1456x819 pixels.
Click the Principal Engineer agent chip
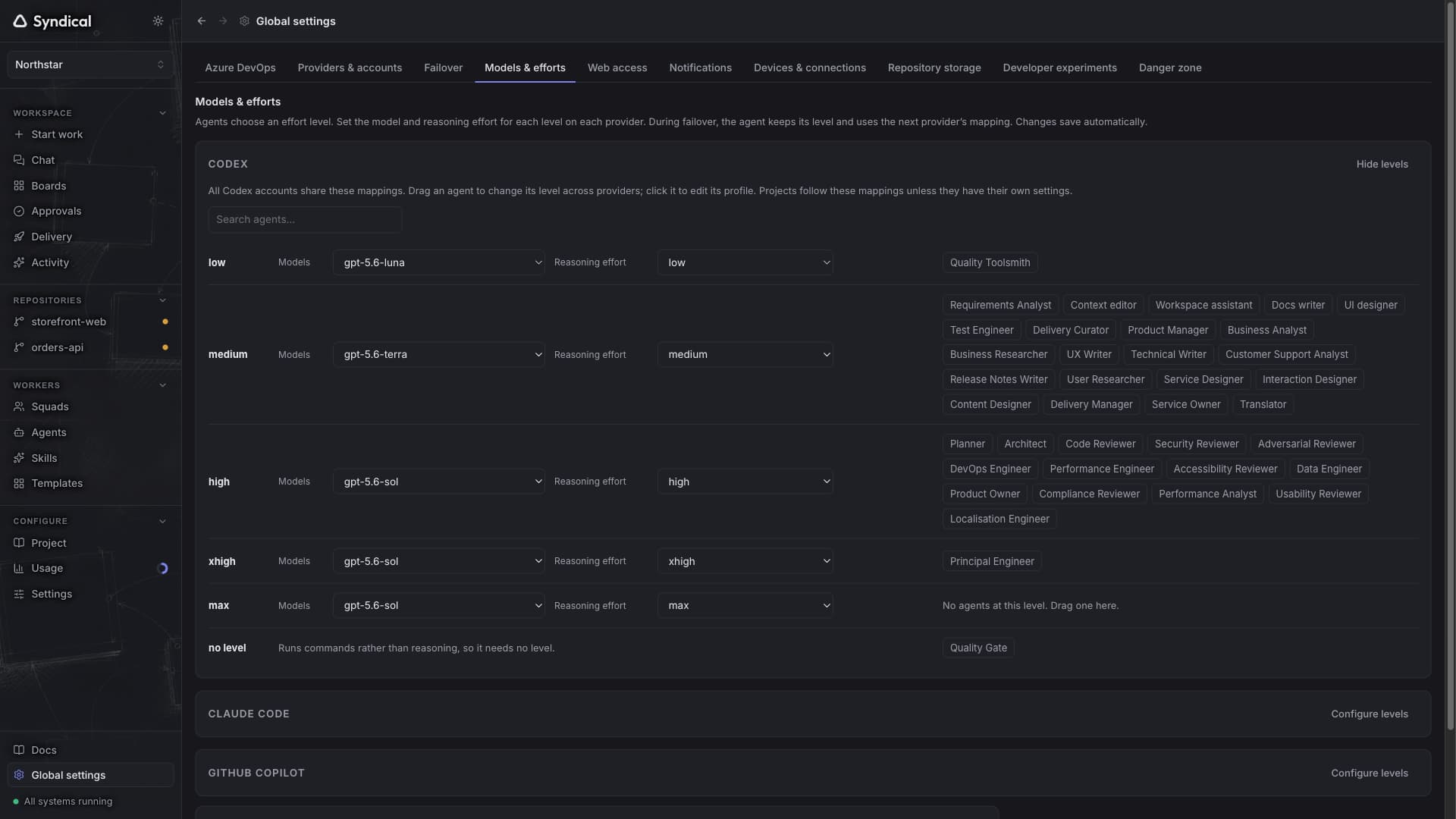click(x=991, y=561)
